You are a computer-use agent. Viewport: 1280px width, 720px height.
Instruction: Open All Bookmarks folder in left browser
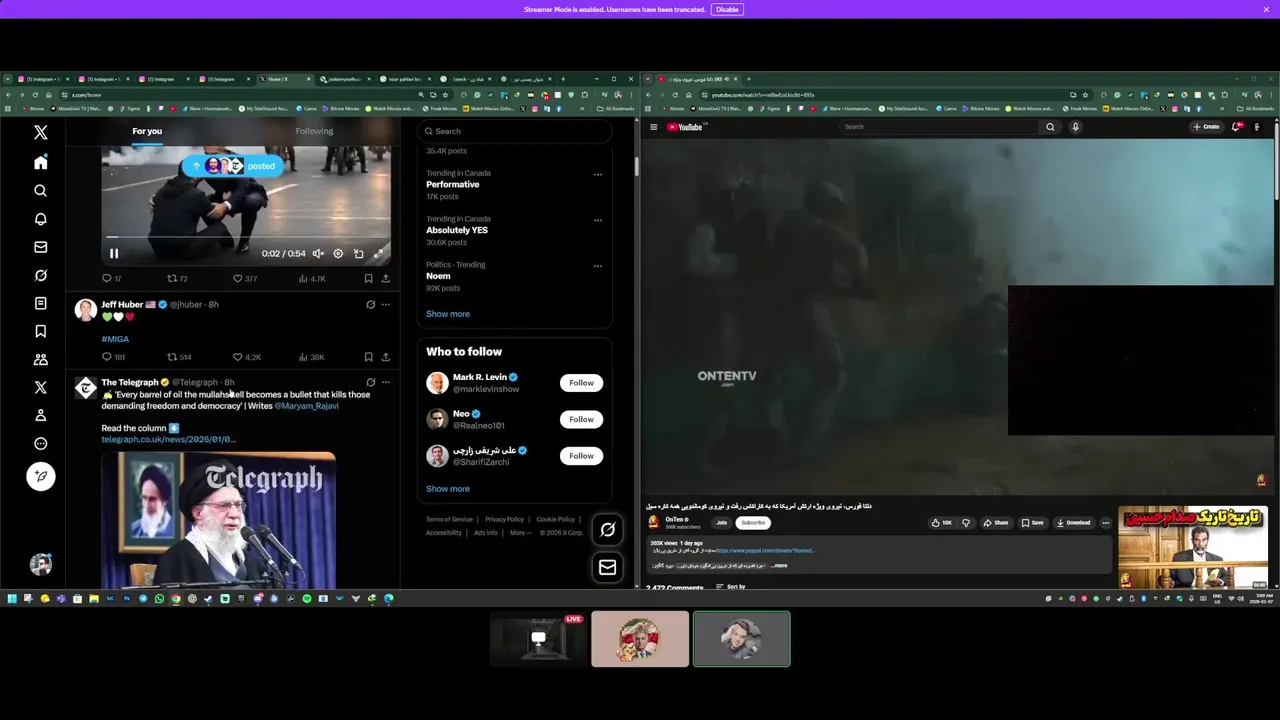pos(615,108)
